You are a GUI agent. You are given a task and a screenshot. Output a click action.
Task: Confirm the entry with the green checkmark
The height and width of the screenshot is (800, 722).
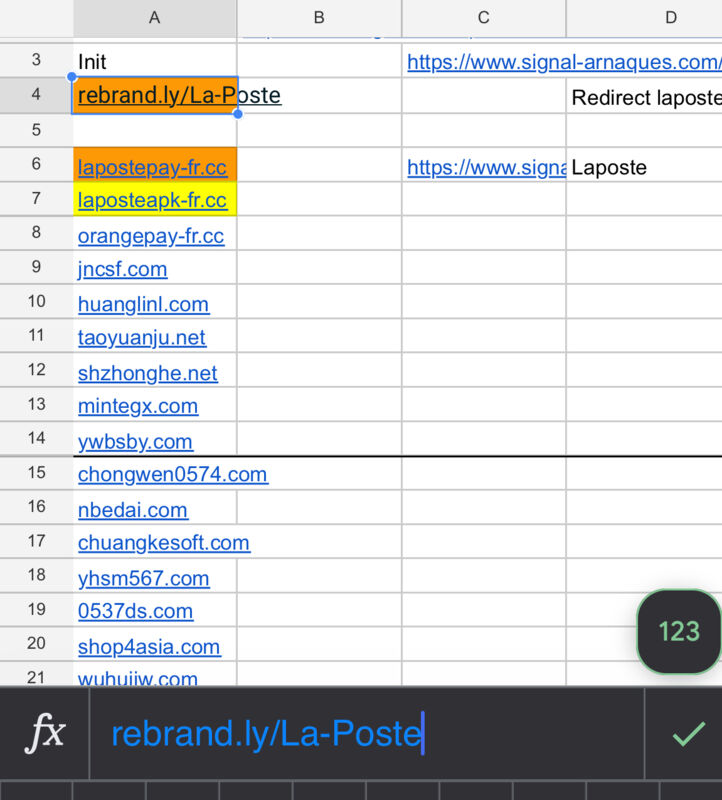tap(688, 734)
